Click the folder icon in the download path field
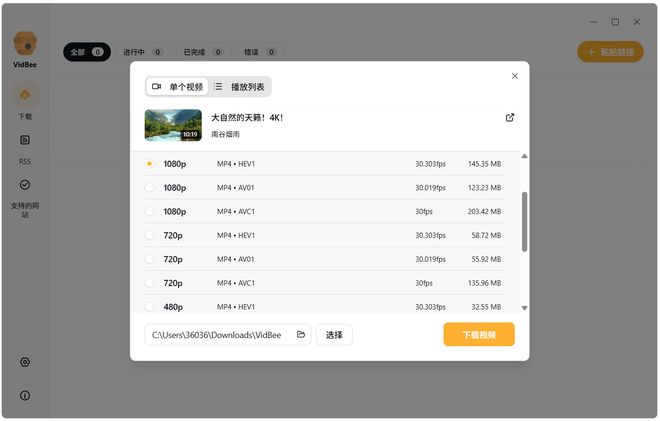The width and height of the screenshot is (660, 421). point(301,334)
